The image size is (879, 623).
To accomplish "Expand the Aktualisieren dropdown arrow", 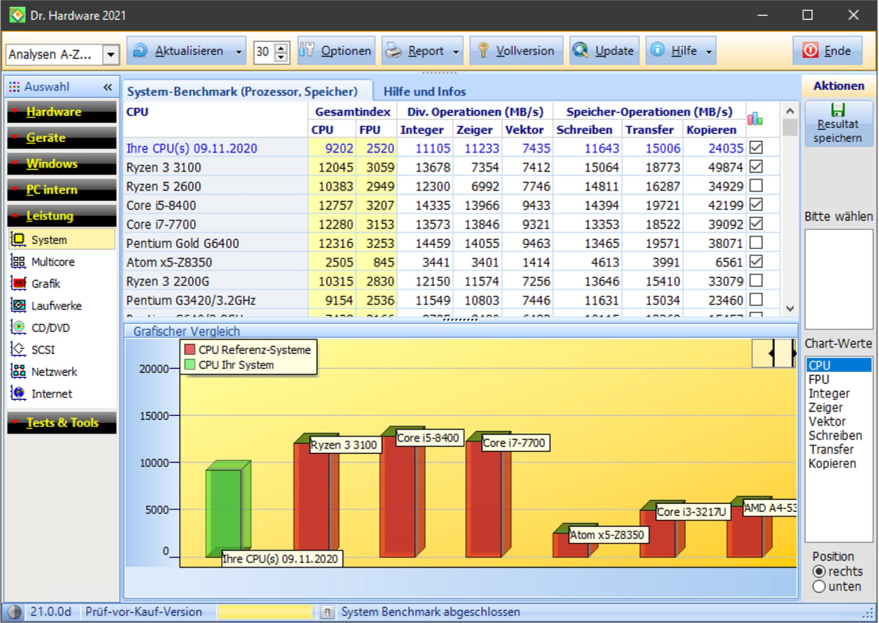I will pos(239,51).
